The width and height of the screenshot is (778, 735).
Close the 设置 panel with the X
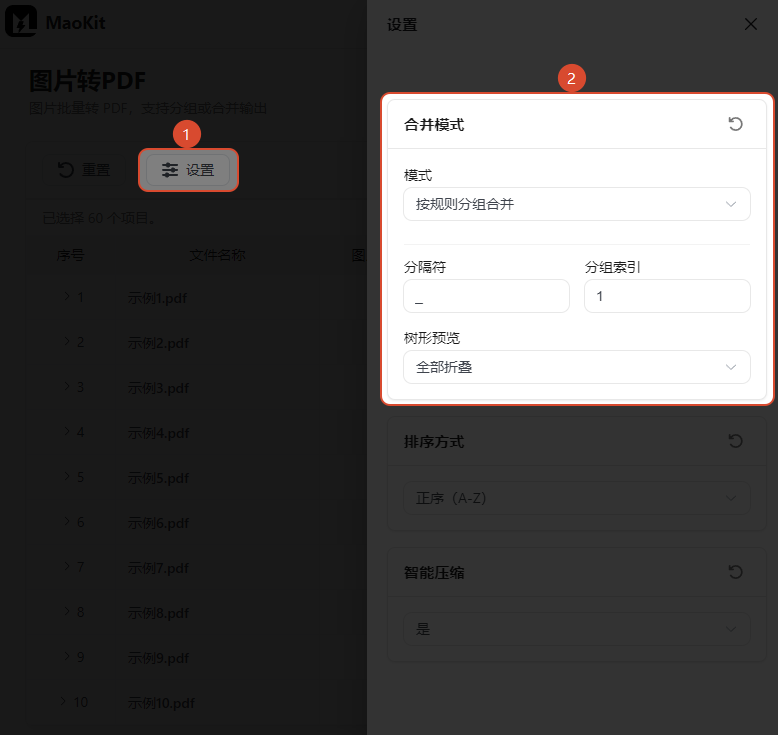750,24
